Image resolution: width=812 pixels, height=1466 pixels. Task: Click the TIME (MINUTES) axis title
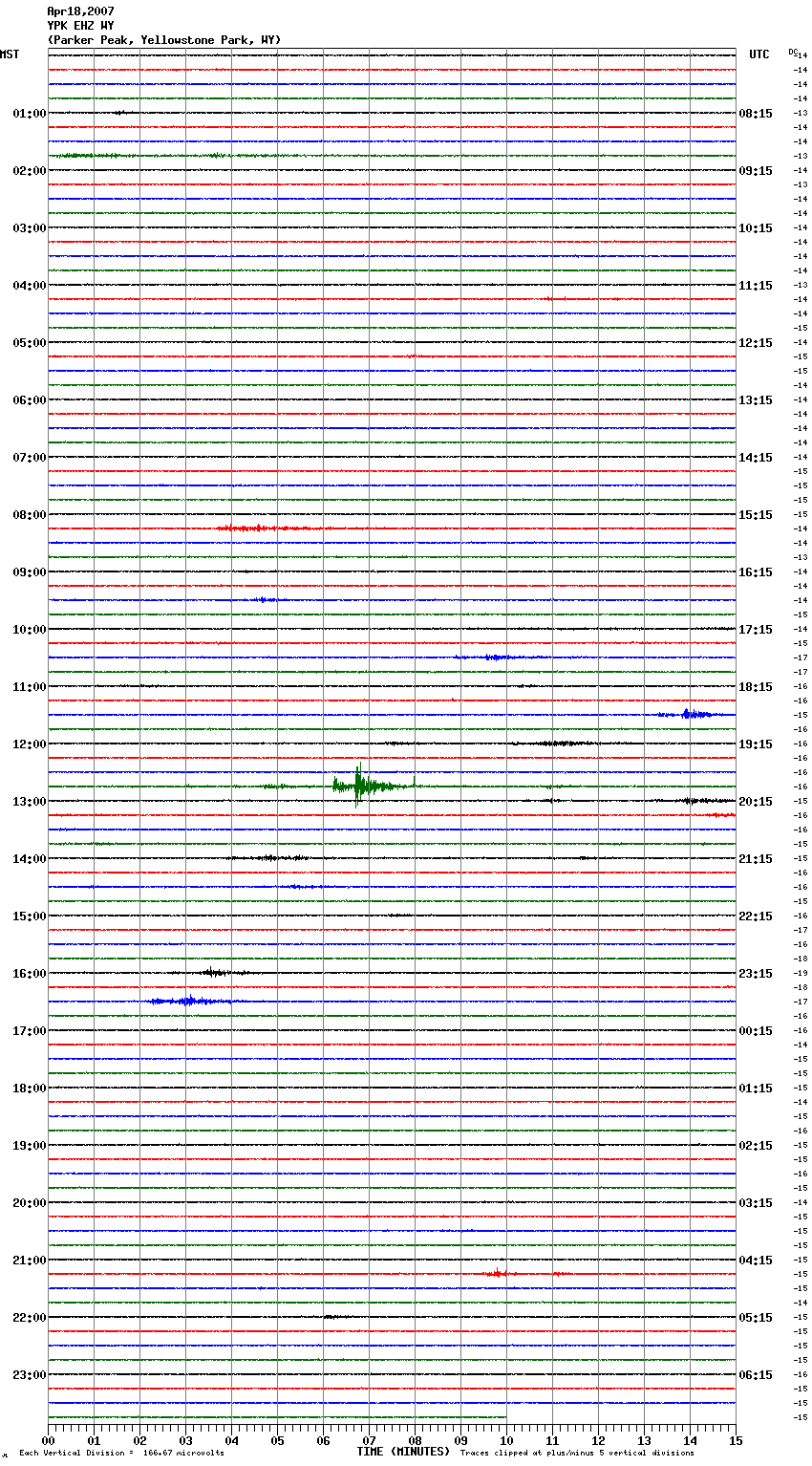[x=403, y=1452]
